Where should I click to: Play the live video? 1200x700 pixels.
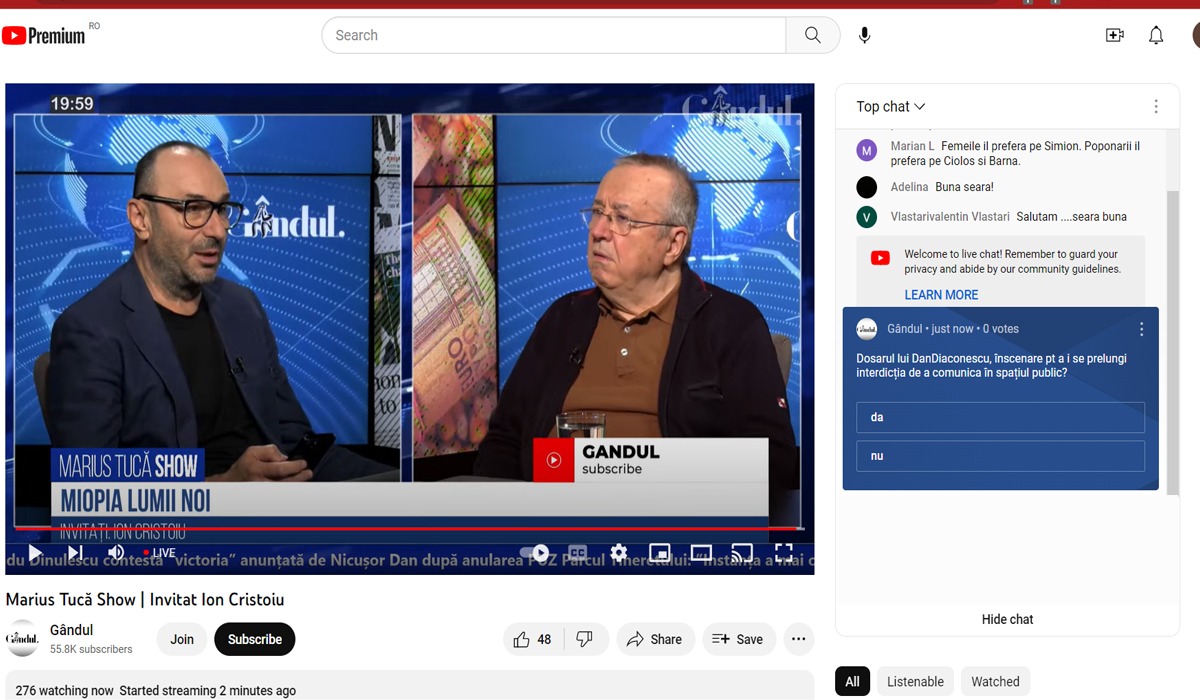[35, 552]
